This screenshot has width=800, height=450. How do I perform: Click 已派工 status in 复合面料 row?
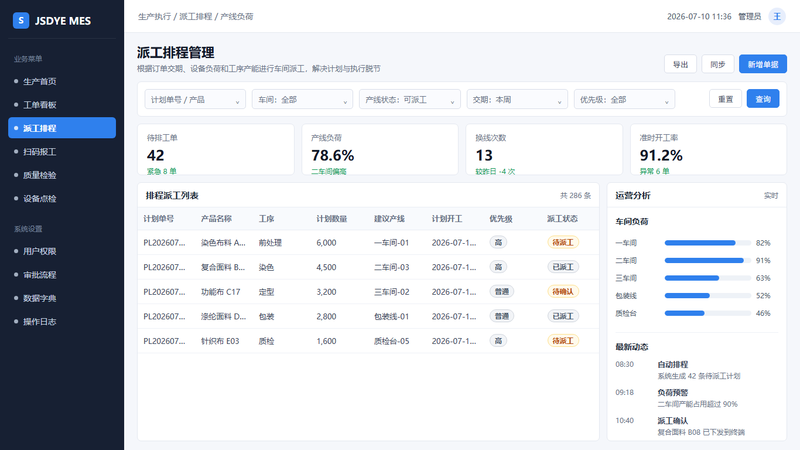[x=563, y=267]
